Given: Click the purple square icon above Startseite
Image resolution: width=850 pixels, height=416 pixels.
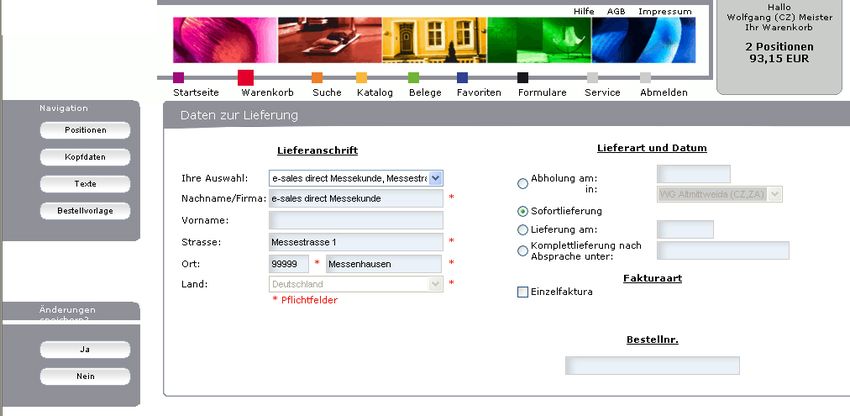Looking at the screenshot, I should click(178, 78).
